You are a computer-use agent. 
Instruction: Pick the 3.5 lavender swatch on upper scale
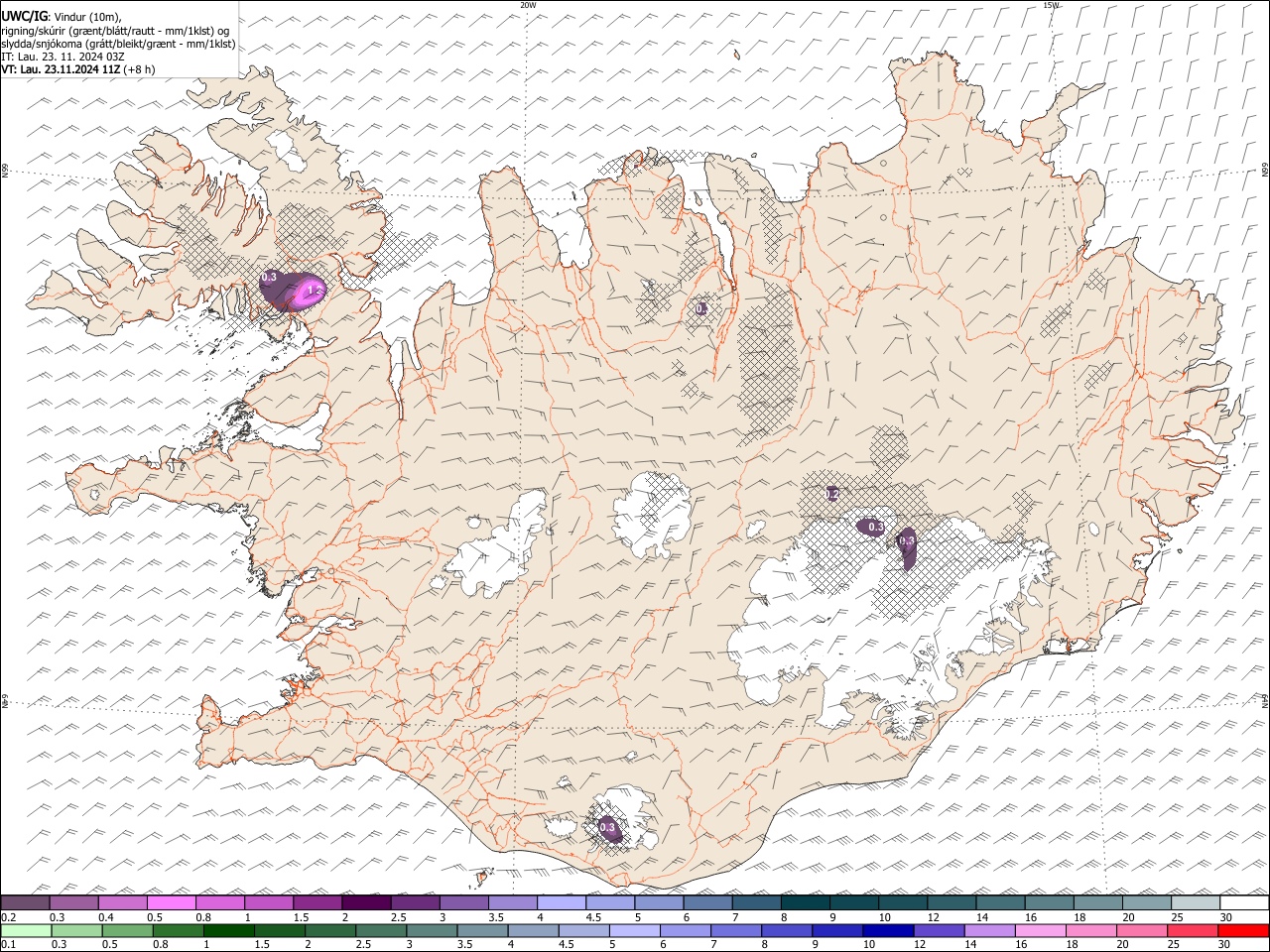512,902
